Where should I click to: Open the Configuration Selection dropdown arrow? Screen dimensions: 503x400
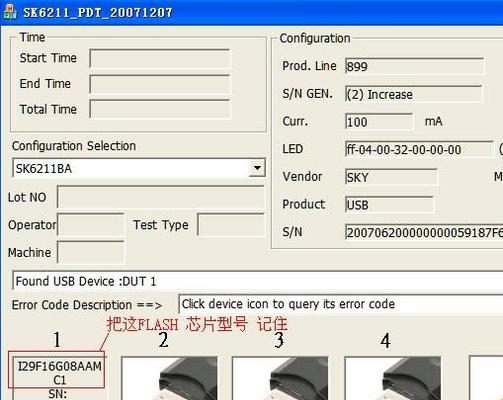(x=257, y=168)
